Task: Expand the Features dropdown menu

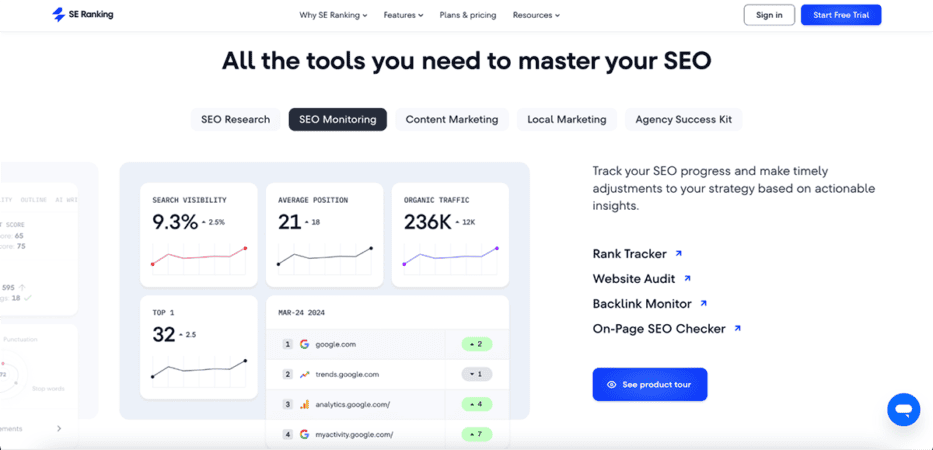Action: [x=403, y=15]
